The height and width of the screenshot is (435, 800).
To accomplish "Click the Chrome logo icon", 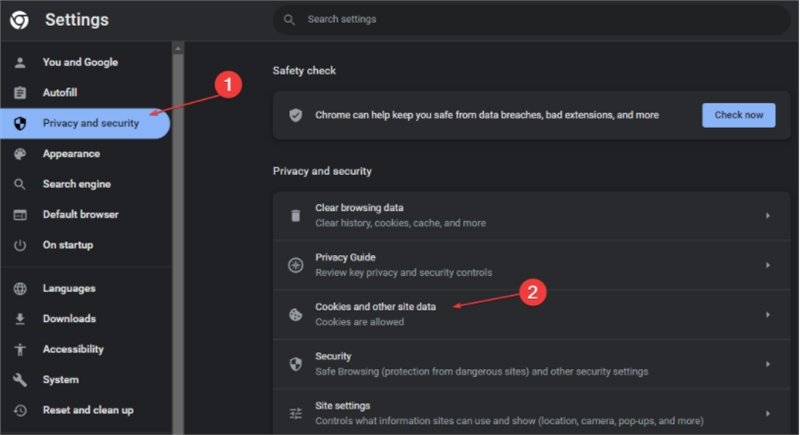I will click(x=19, y=20).
